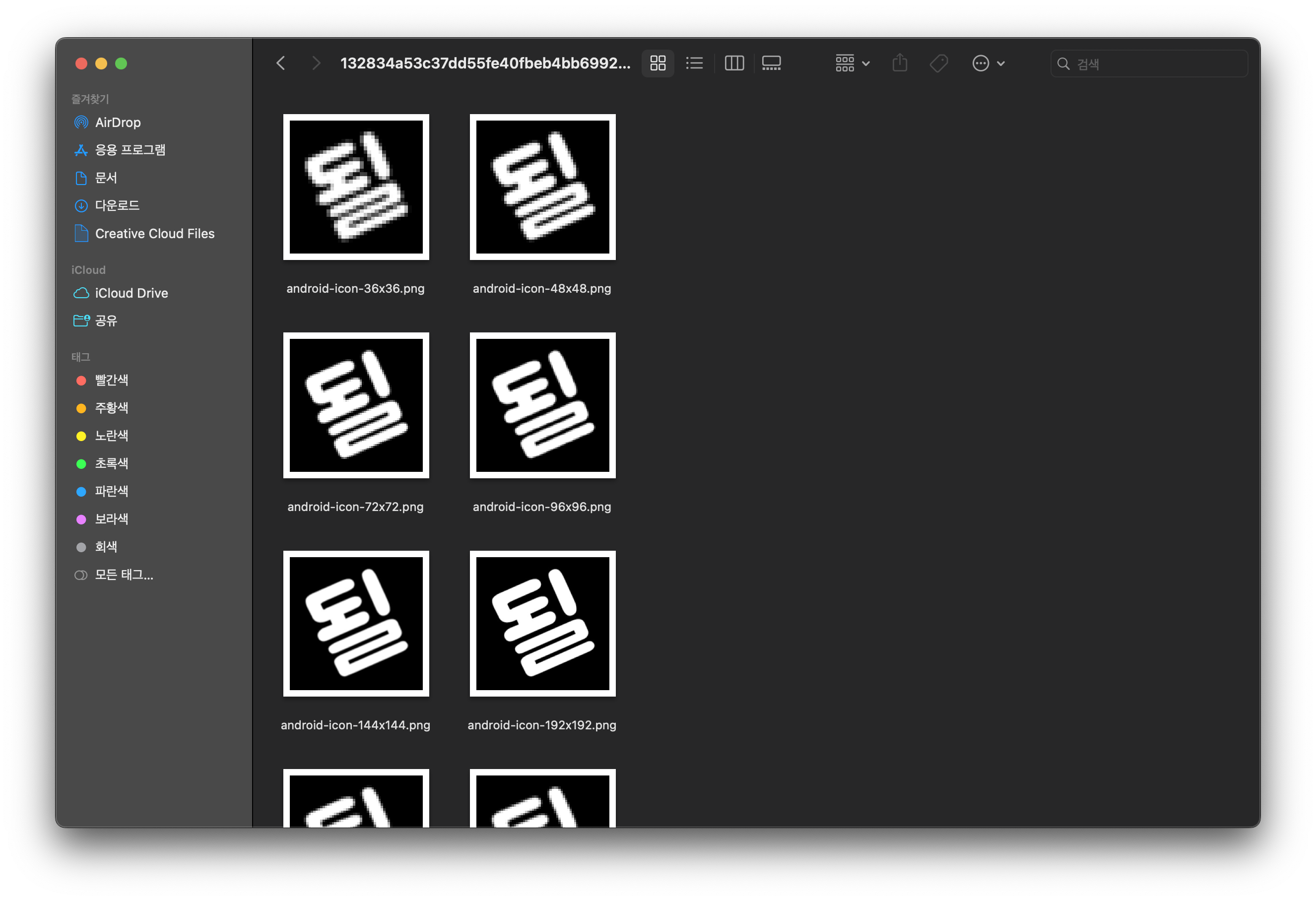Click the 검색 search field

pyautogui.click(x=1155, y=64)
